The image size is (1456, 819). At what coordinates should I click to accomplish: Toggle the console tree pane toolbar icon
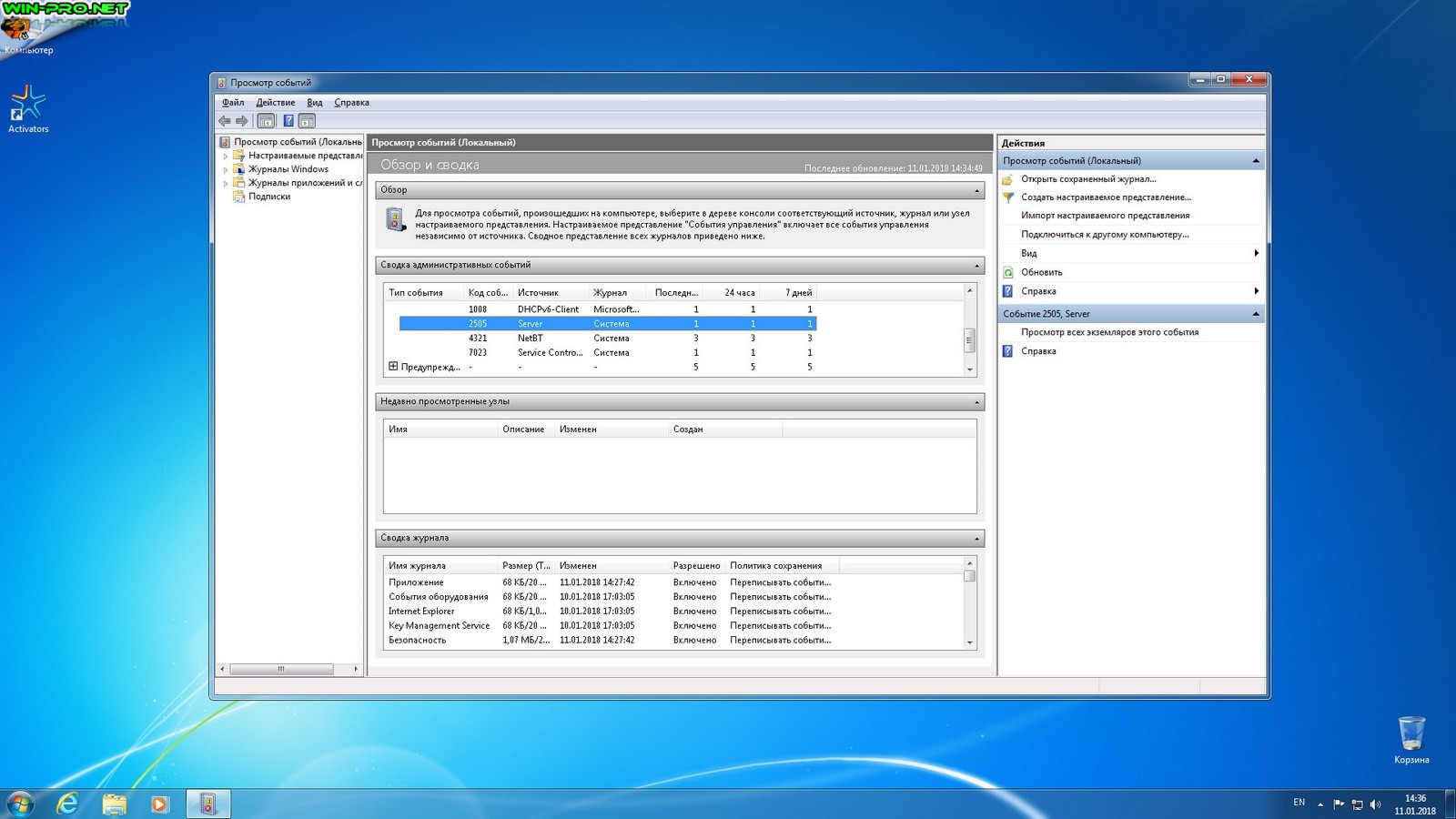coord(266,121)
